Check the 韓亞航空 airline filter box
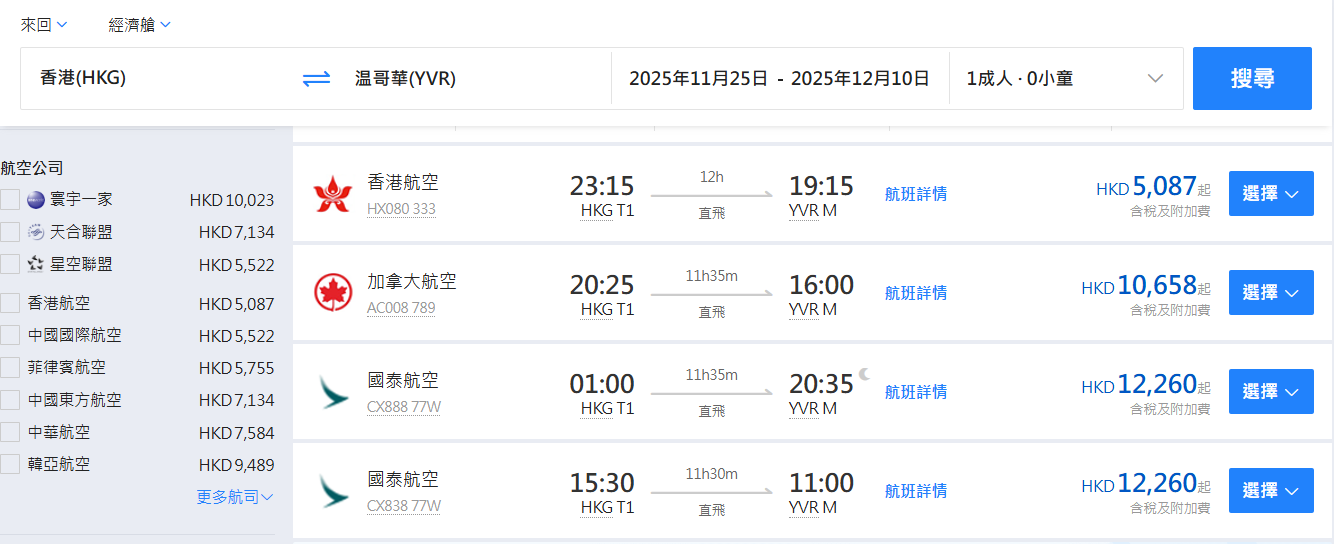Viewport: 1334px width, 544px height. coord(10,464)
